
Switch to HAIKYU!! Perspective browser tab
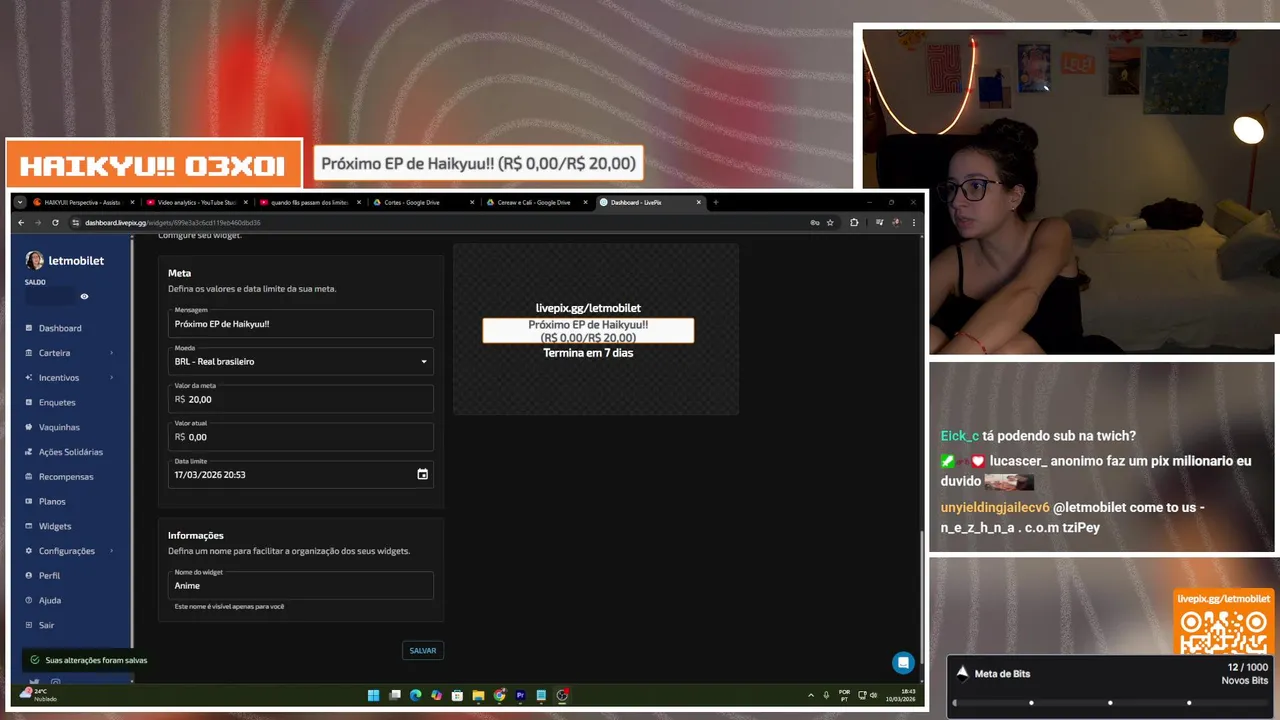point(80,202)
